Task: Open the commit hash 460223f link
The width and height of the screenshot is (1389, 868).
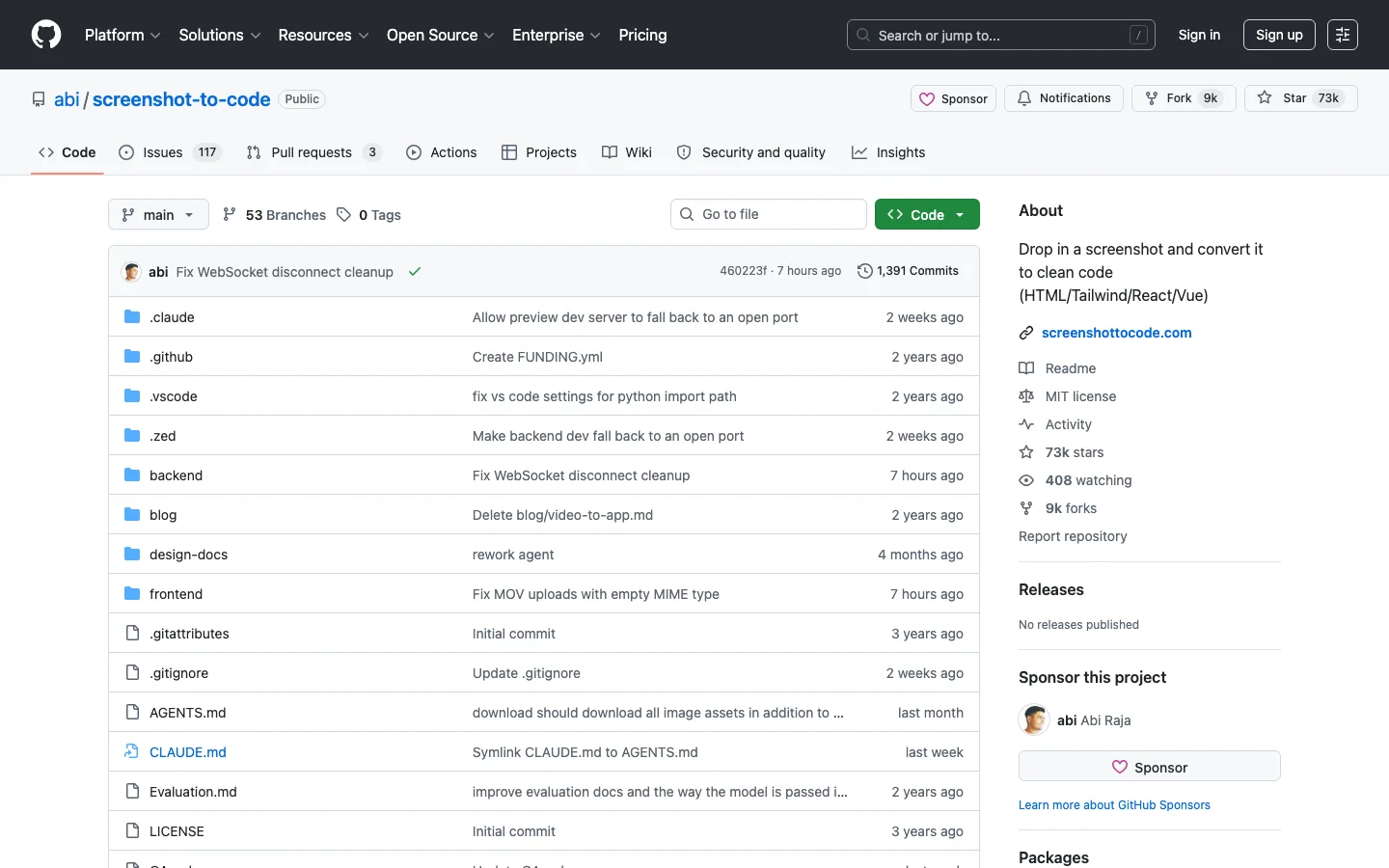Action: pyautogui.click(x=743, y=271)
